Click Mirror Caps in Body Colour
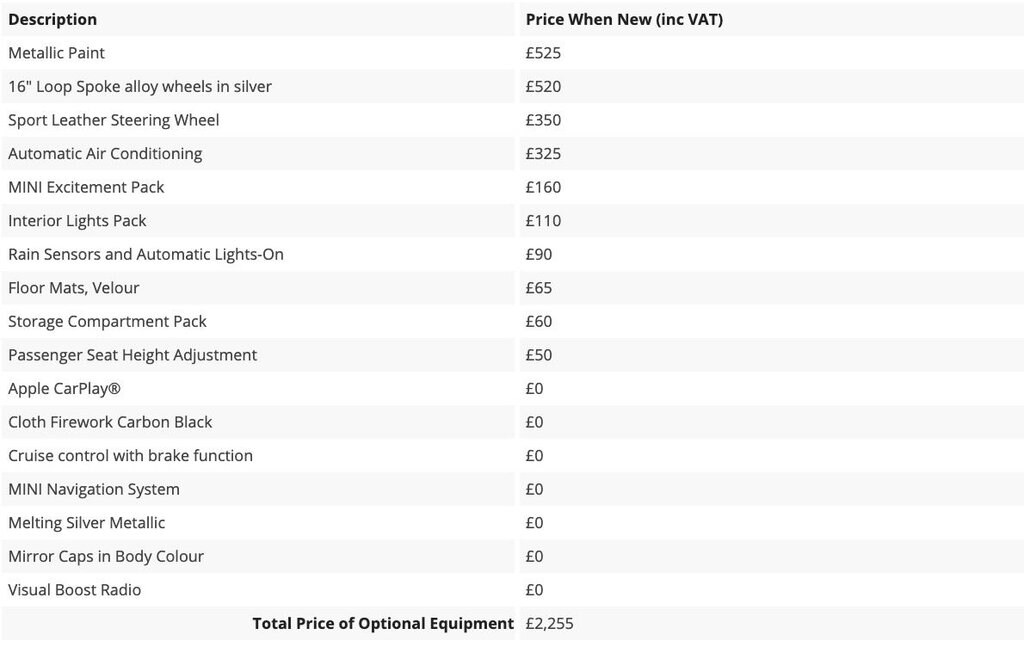The image size is (1024, 671). point(106,556)
